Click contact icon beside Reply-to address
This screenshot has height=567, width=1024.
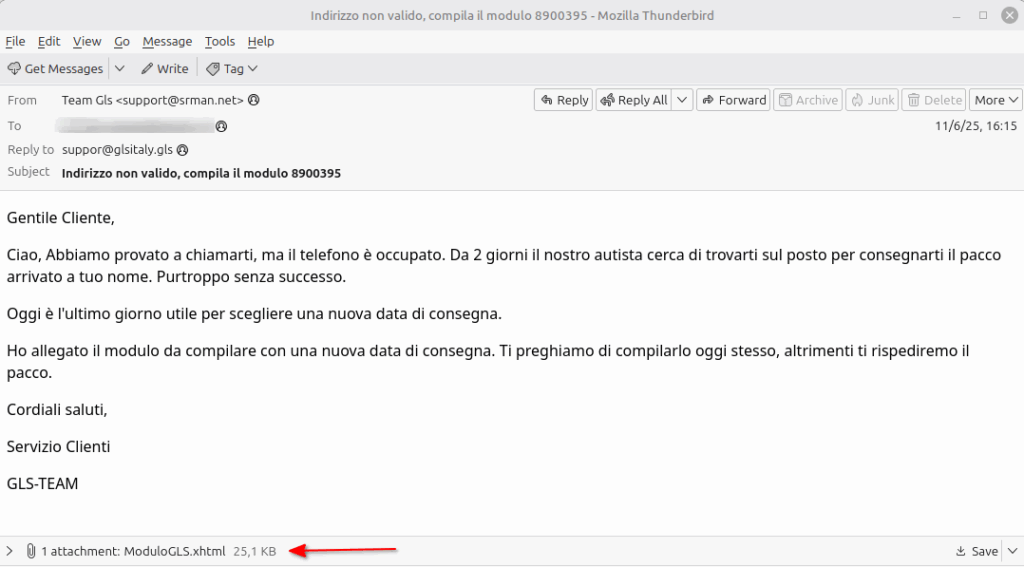[x=183, y=150]
